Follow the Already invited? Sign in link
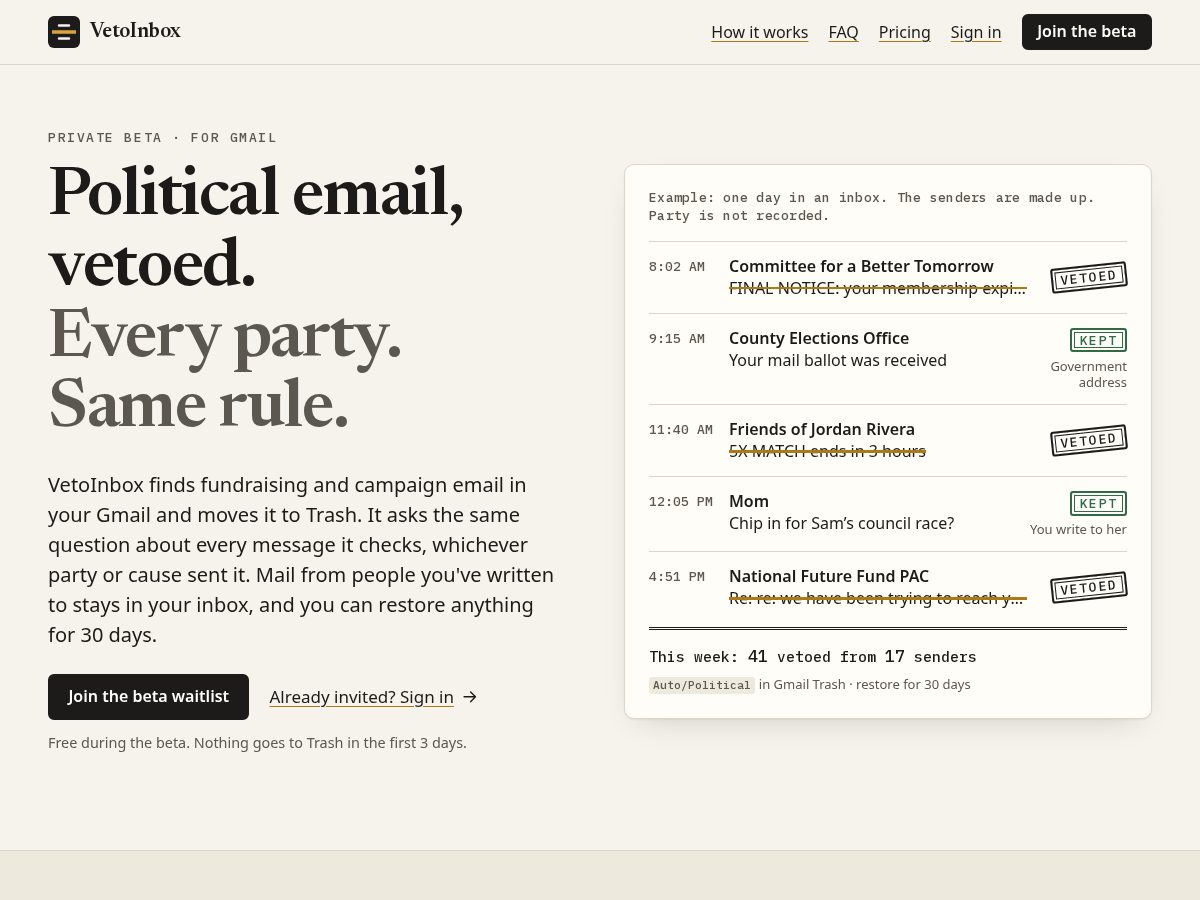This screenshot has height=900, width=1200. pos(362,697)
